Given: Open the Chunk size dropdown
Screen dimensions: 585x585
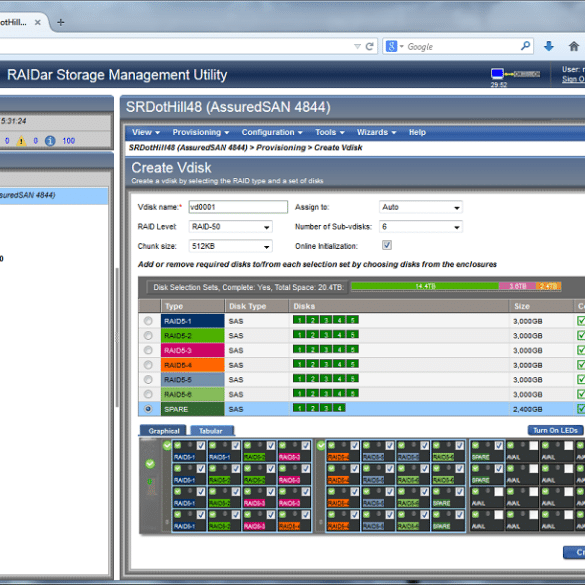Looking at the screenshot, I should point(231,246).
